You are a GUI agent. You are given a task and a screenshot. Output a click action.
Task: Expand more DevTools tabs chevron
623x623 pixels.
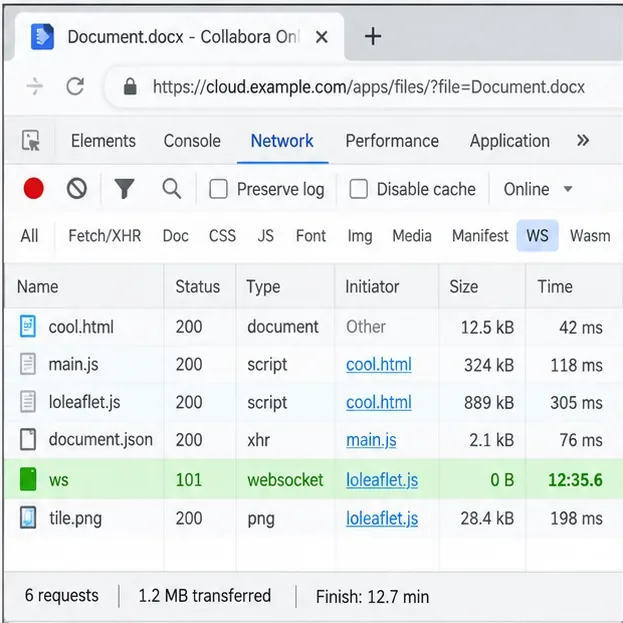(583, 140)
